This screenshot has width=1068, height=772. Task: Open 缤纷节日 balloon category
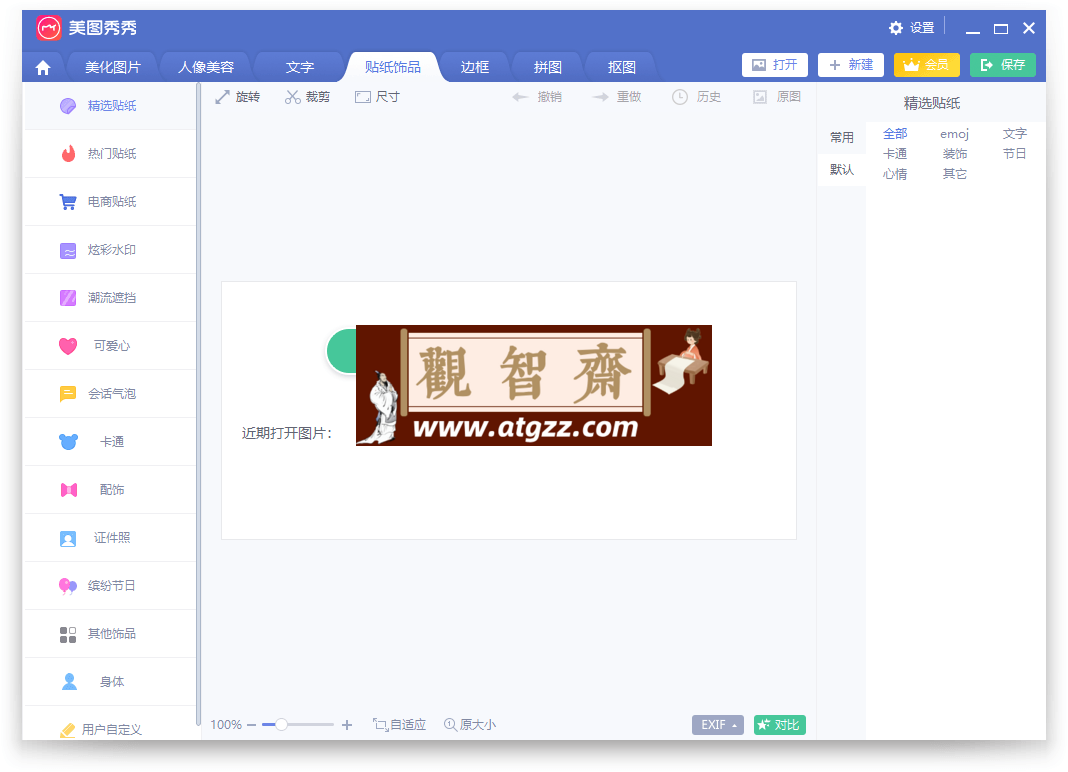[x=110, y=586]
